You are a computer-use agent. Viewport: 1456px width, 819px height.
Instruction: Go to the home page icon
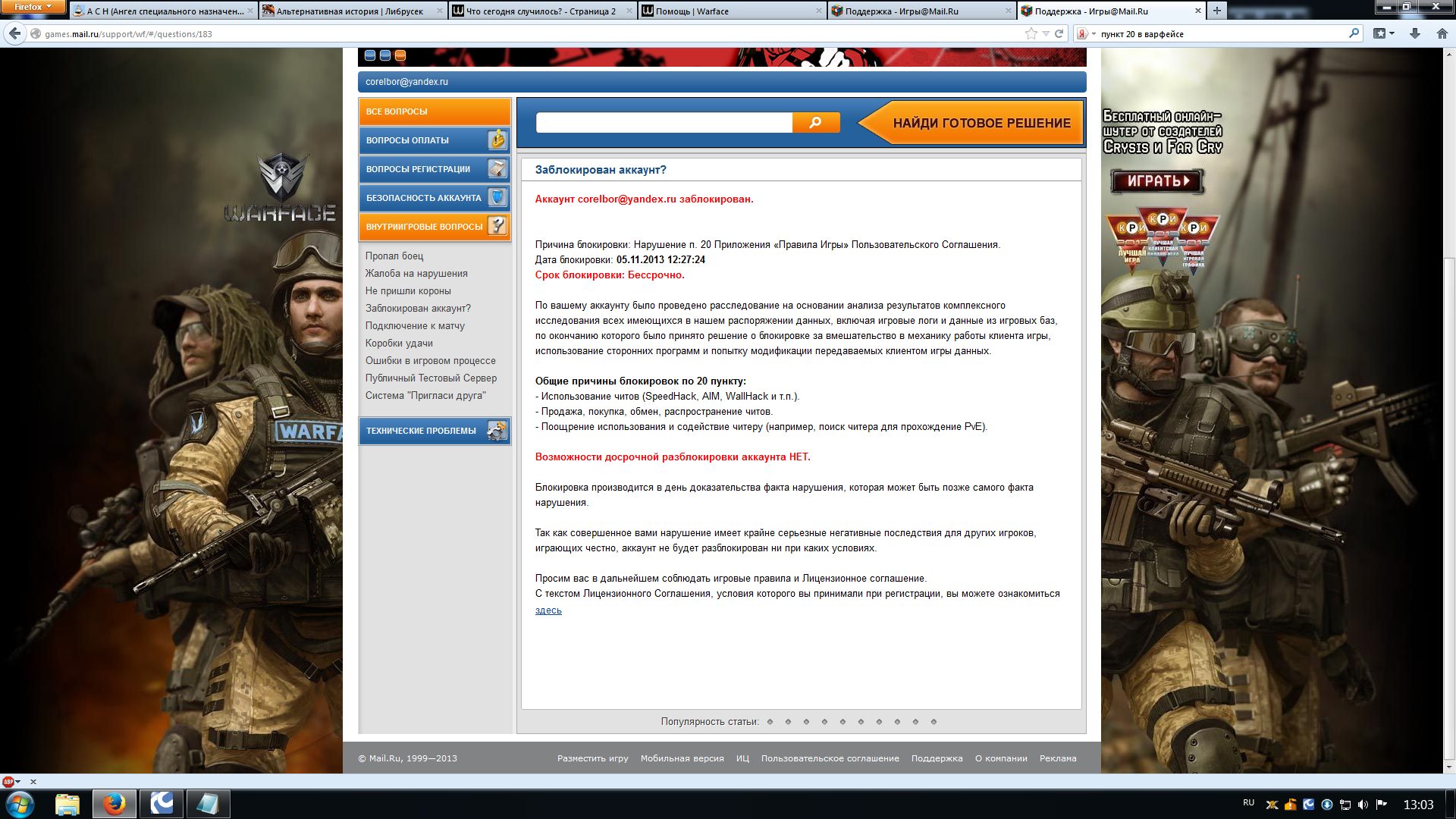pyautogui.click(x=1442, y=33)
